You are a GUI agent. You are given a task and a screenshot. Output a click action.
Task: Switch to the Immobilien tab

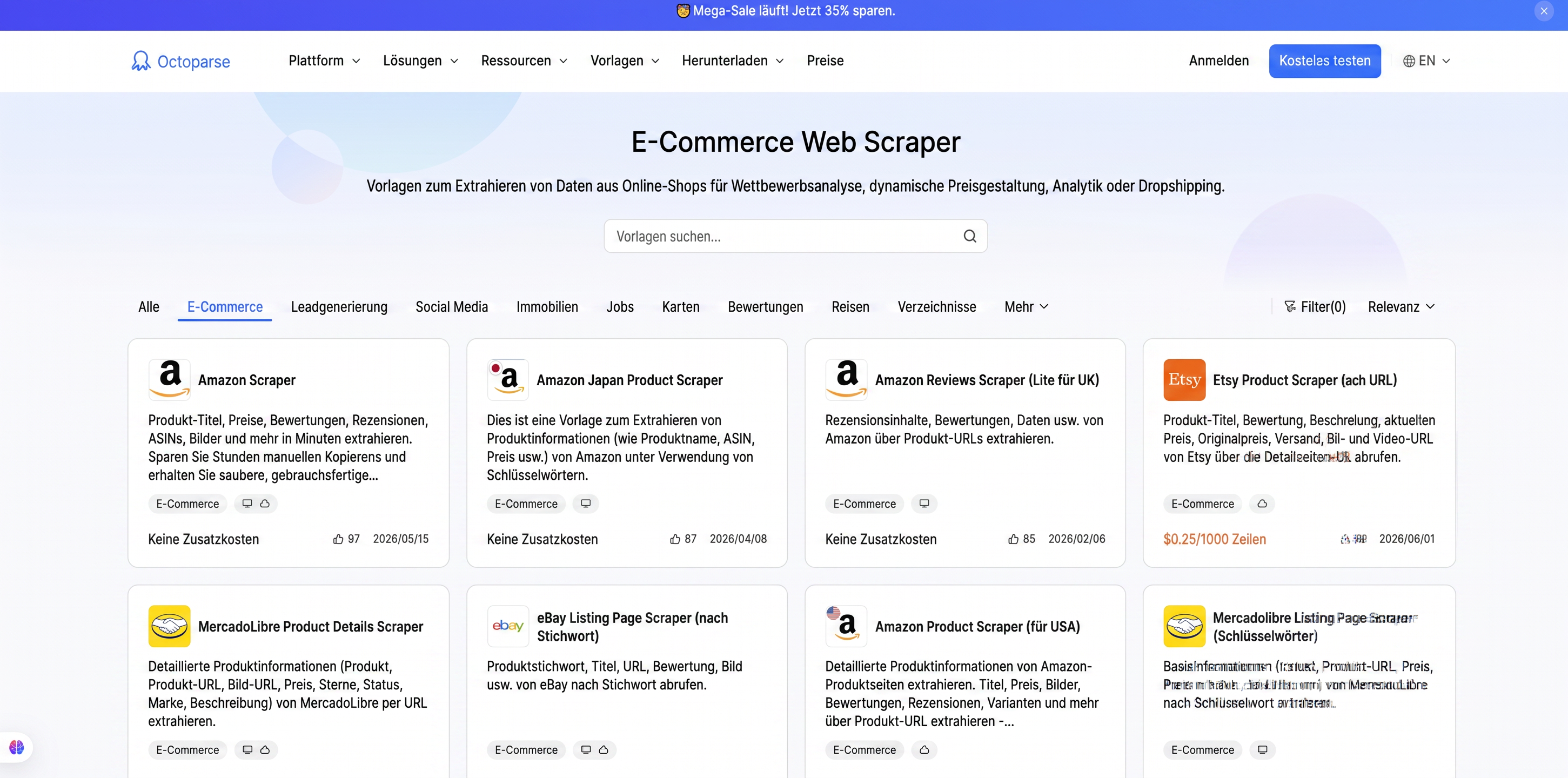[547, 307]
